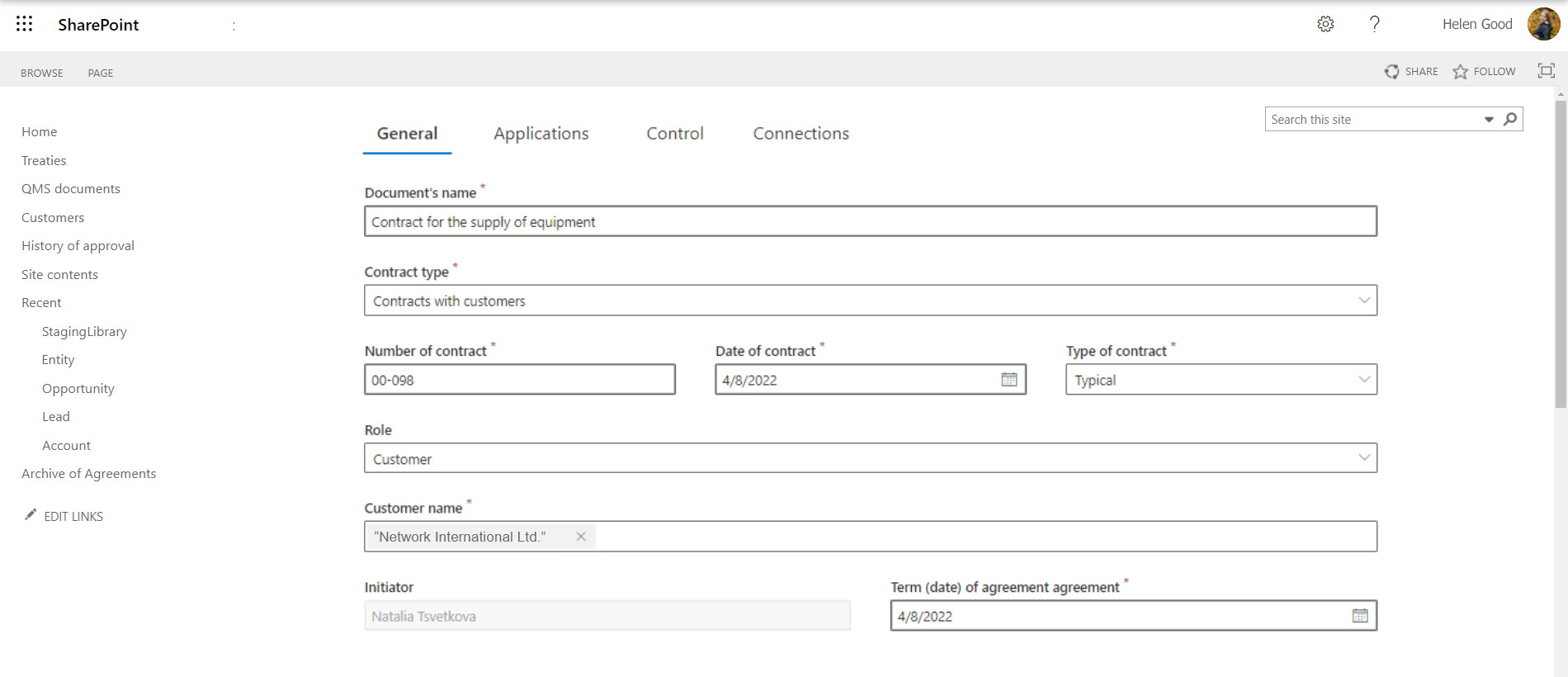Expand the Contract type dropdown
Image resolution: width=1568 pixels, height=677 pixels.
click(1363, 301)
